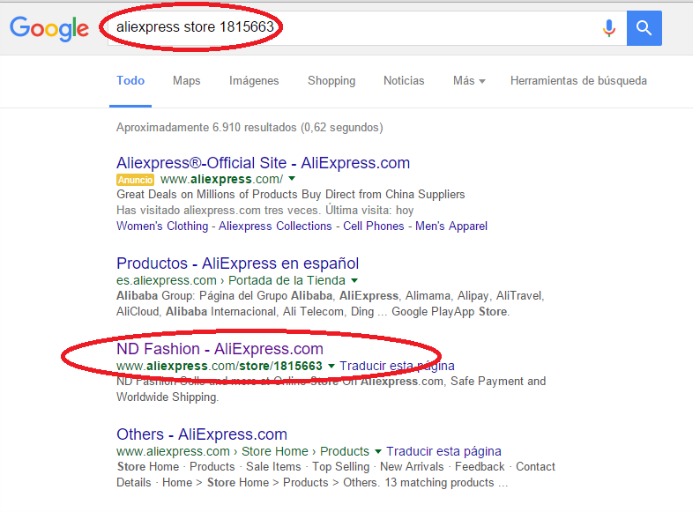Click the blue magnifier search button
The width and height of the screenshot is (700, 512).
pos(644,28)
